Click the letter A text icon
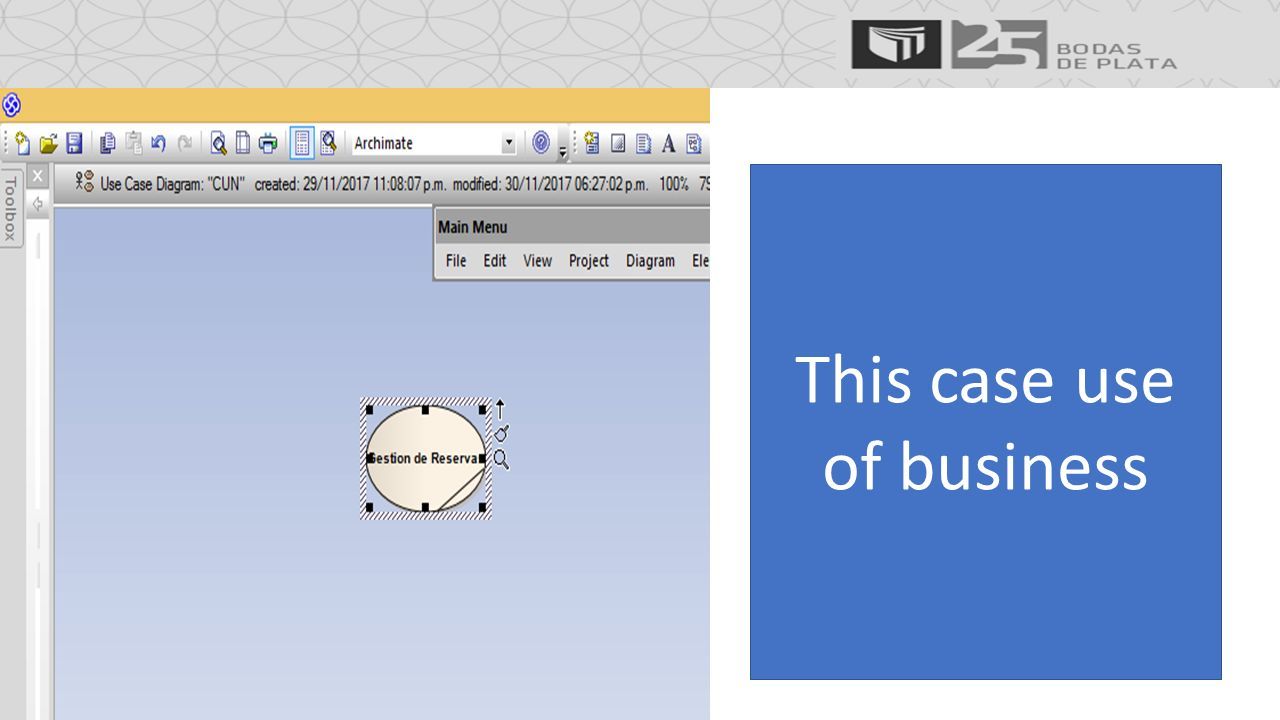Viewport: 1280px width, 720px height. pyautogui.click(x=668, y=143)
